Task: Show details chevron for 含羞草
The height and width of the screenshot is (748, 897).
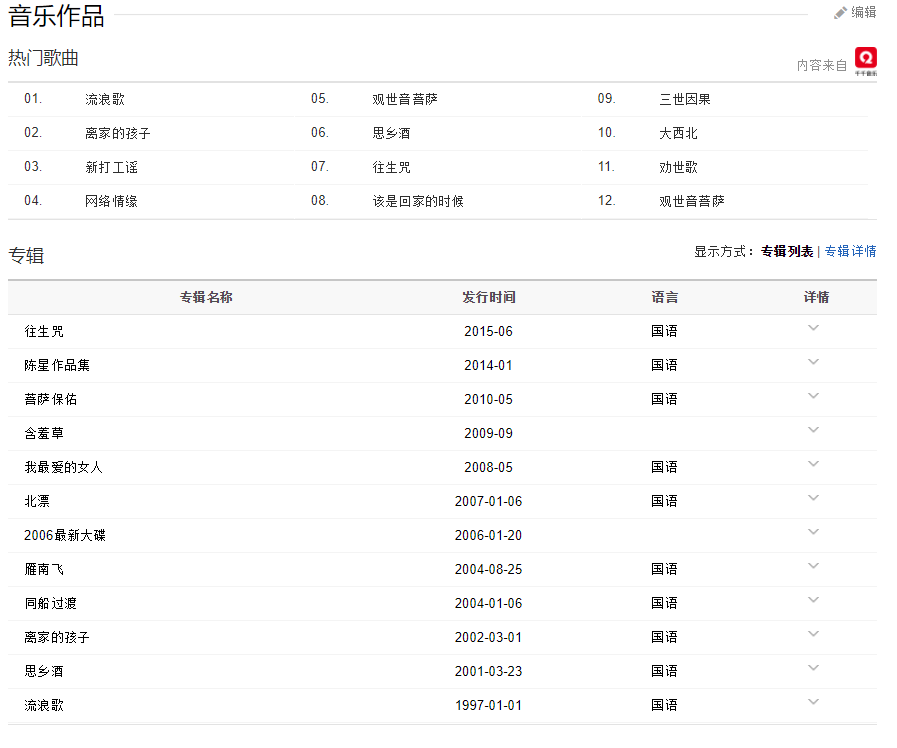Action: (x=813, y=430)
